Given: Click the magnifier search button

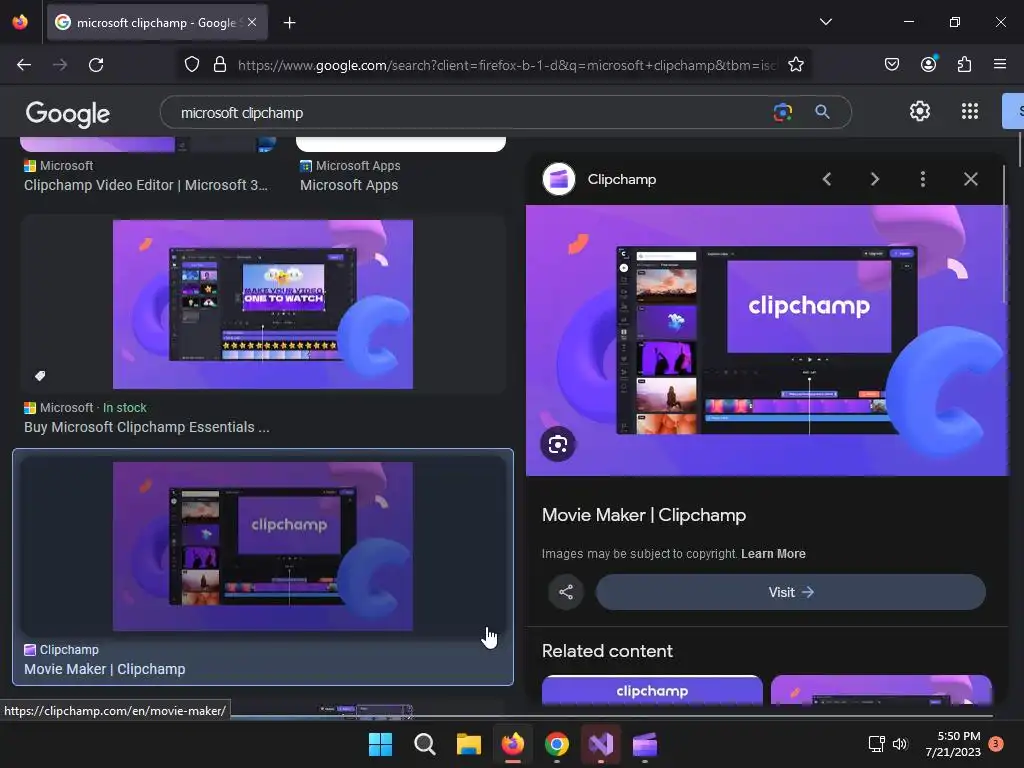Looking at the screenshot, I should point(822,112).
